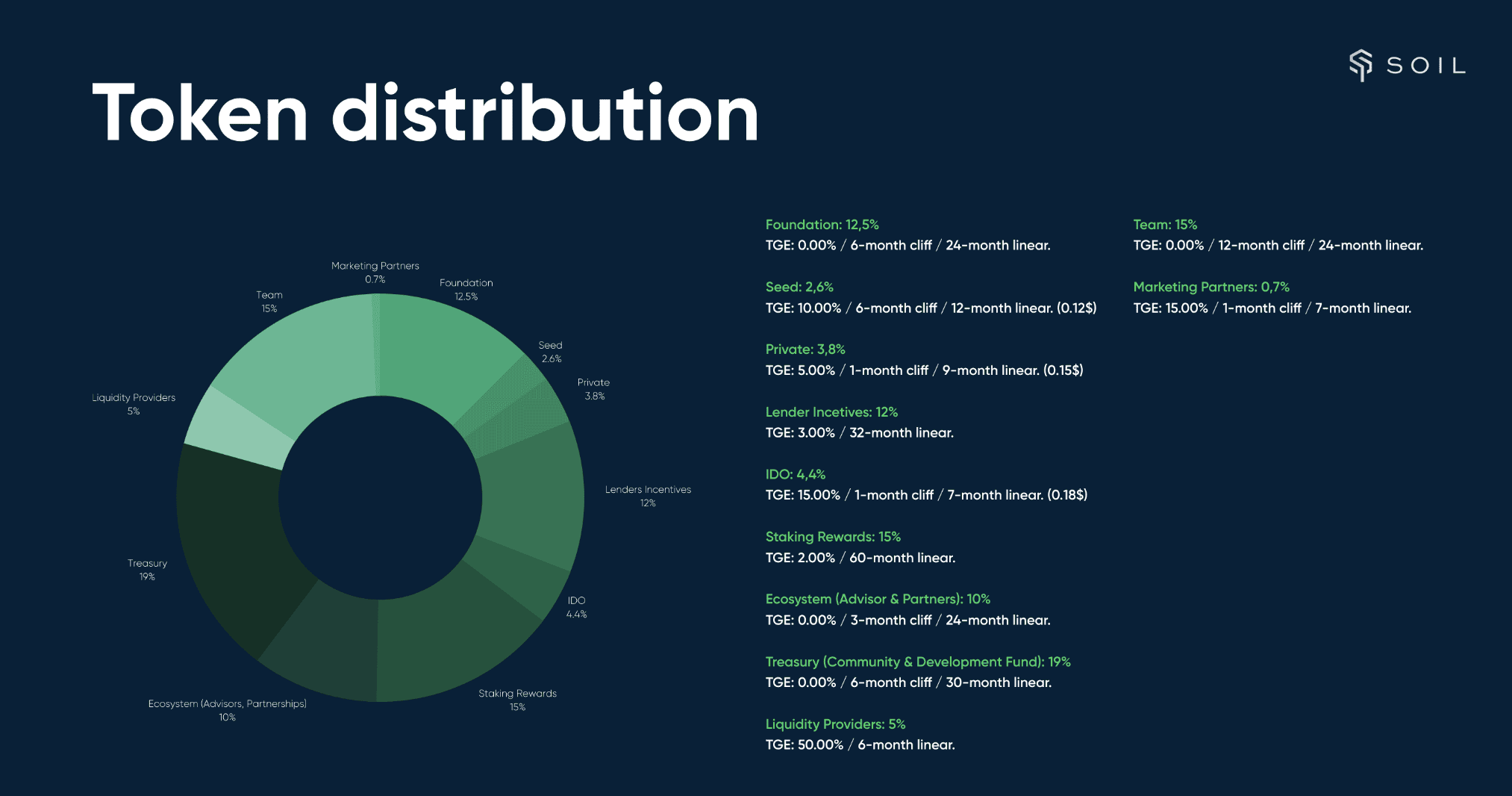The image size is (1512, 796).
Task: Select the "Staking Rewards: 15%" green heading
Action: pyautogui.click(x=833, y=537)
